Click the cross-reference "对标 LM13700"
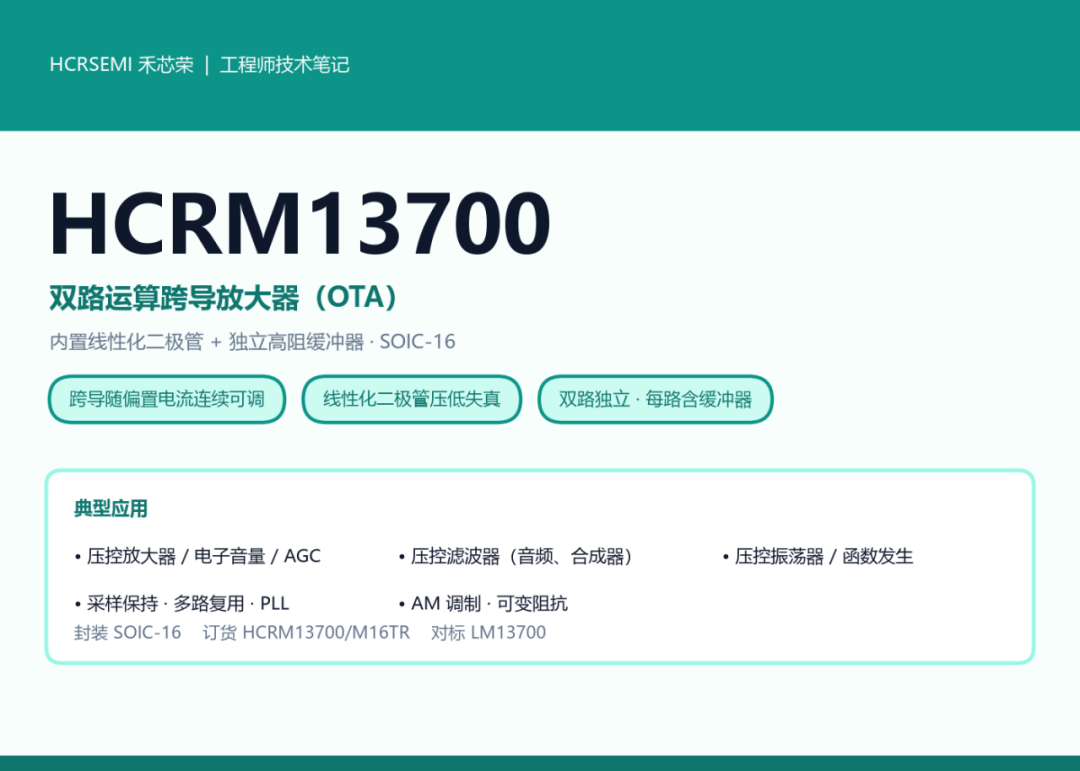This screenshot has height=771, width=1080. click(x=488, y=633)
